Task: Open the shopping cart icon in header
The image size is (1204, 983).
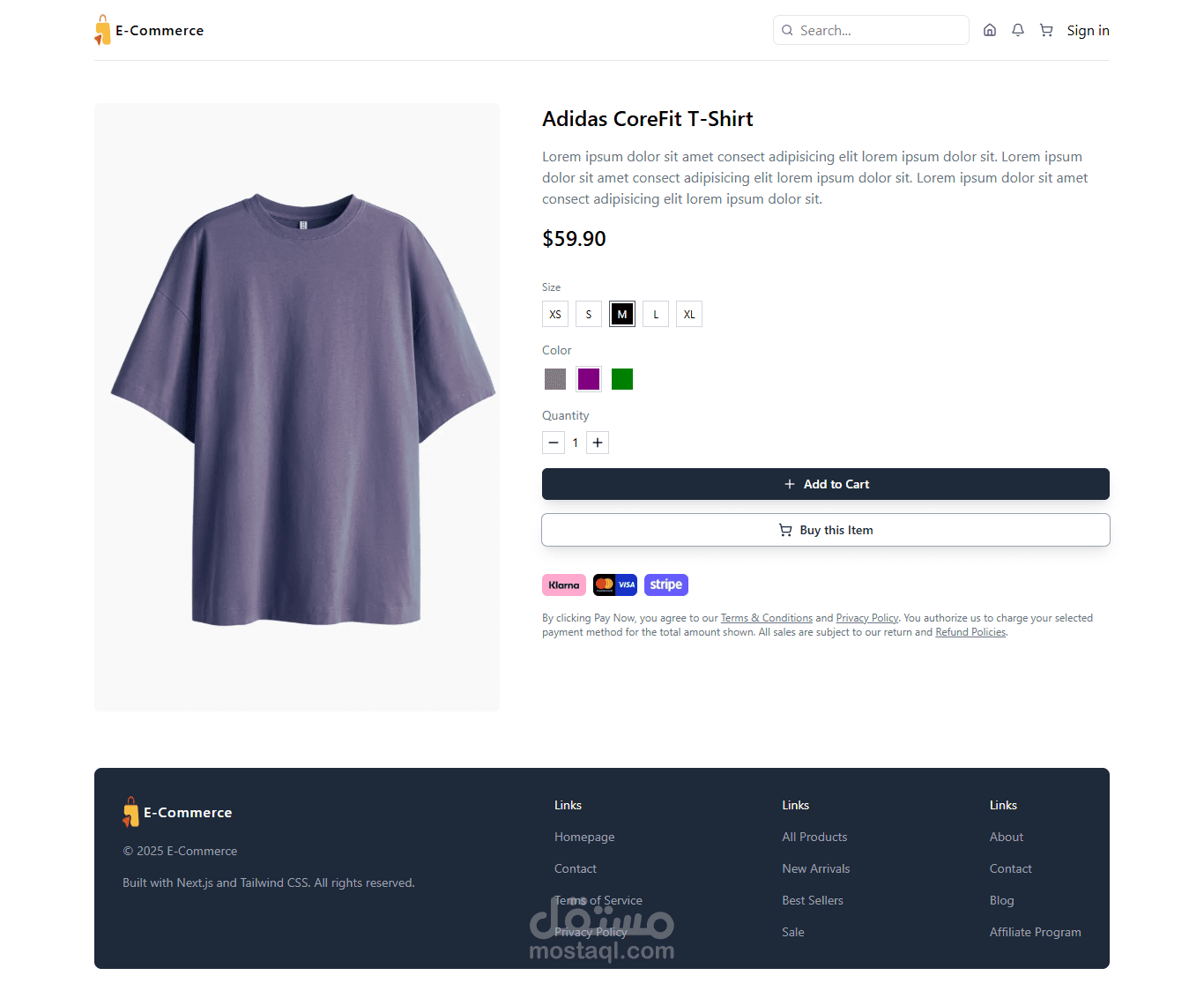Action: pos(1046,30)
